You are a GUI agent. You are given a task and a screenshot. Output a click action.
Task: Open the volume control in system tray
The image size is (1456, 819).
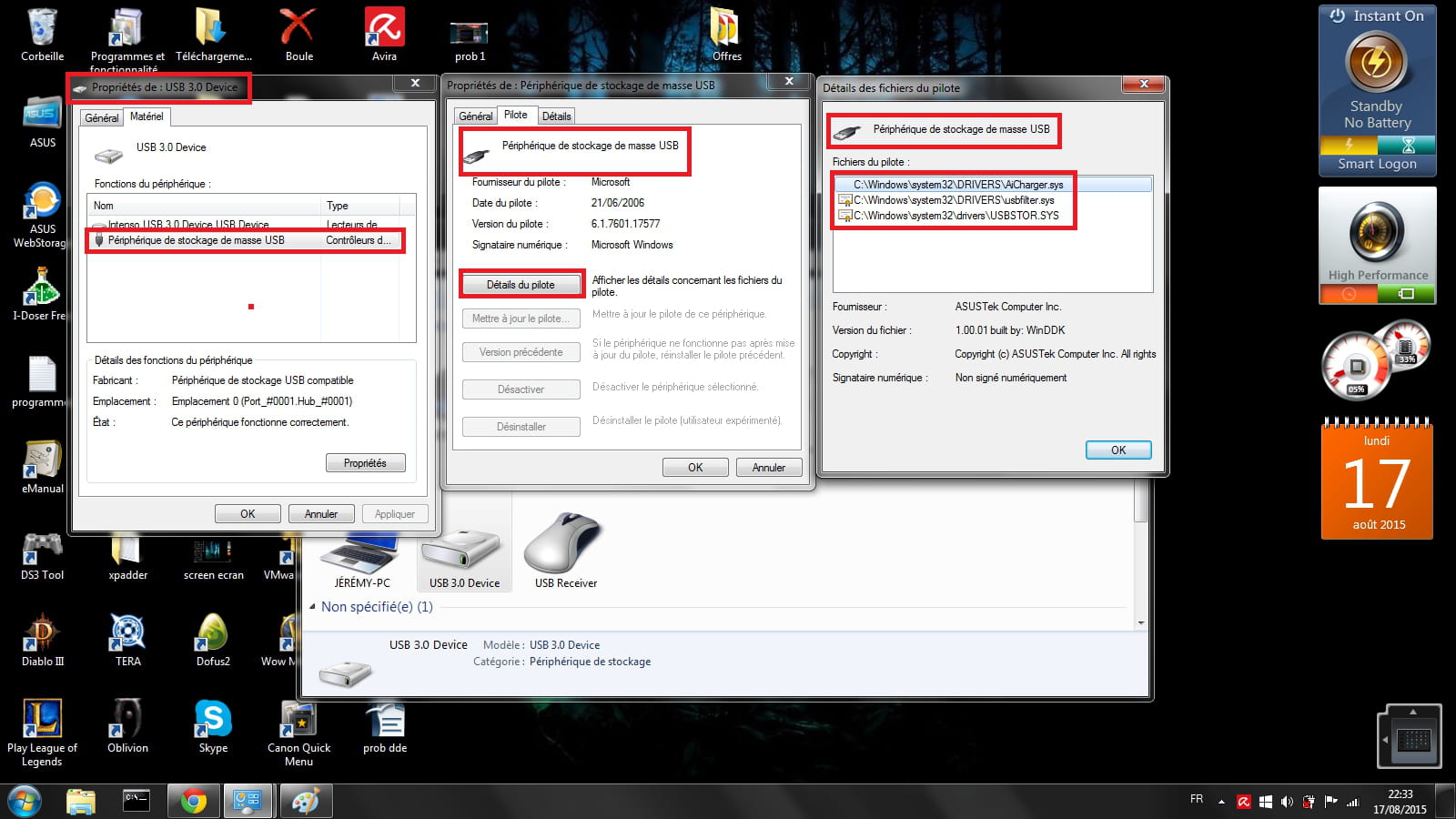[x=1287, y=802]
